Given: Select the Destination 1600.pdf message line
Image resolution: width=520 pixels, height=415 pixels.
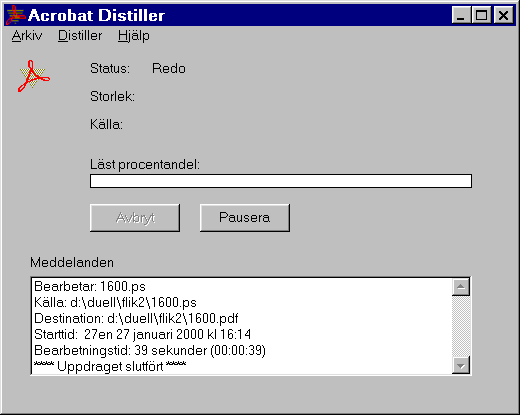Looking at the screenshot, I should point(136,319).
